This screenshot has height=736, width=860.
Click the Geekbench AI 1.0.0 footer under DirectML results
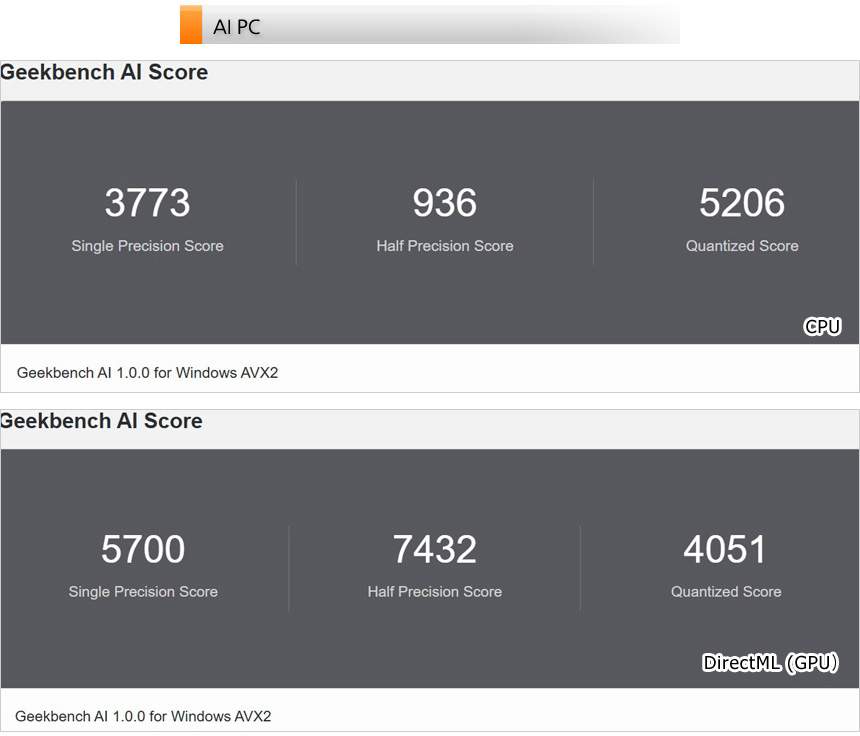[x=143, y=716]
